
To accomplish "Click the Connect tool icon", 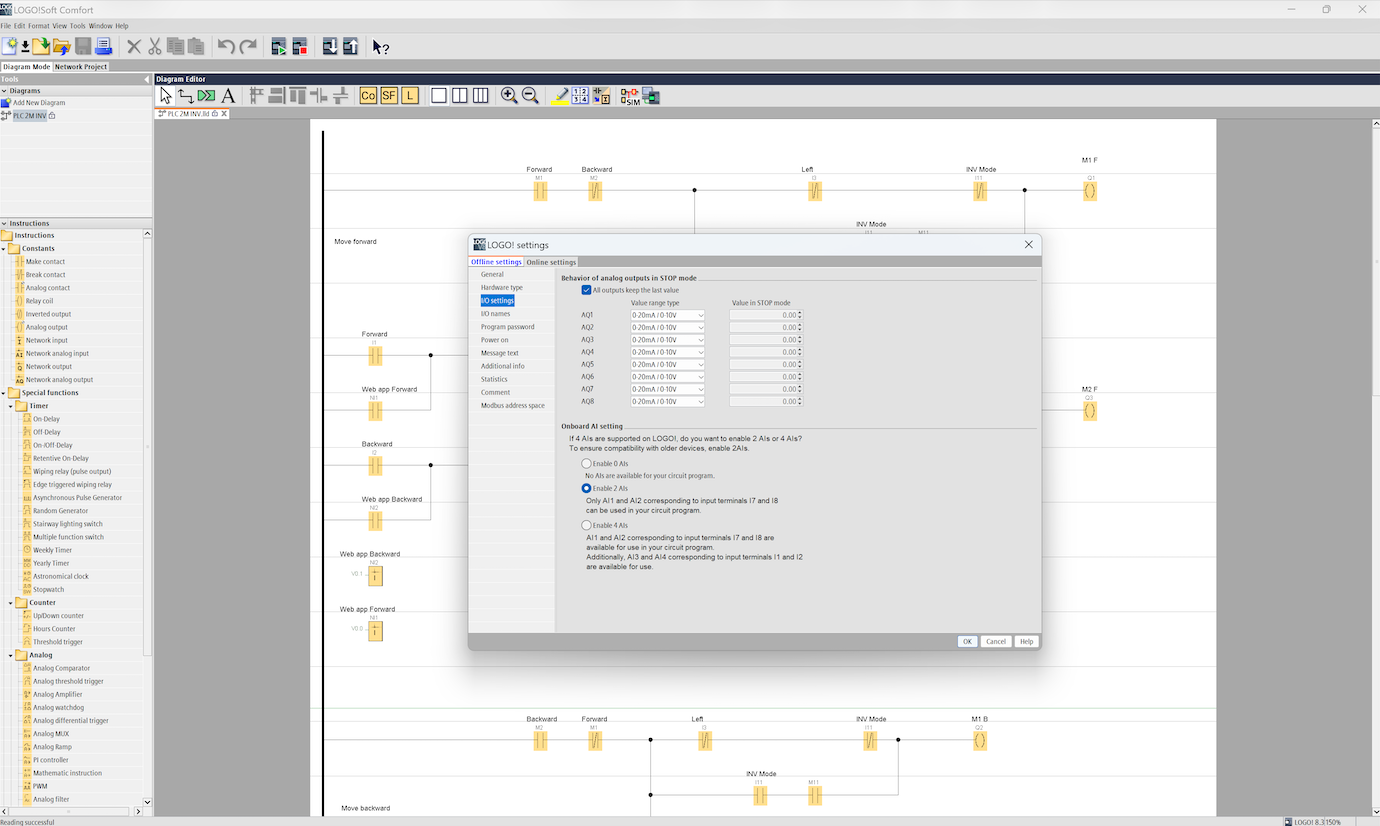I will [x=186, y=96].
